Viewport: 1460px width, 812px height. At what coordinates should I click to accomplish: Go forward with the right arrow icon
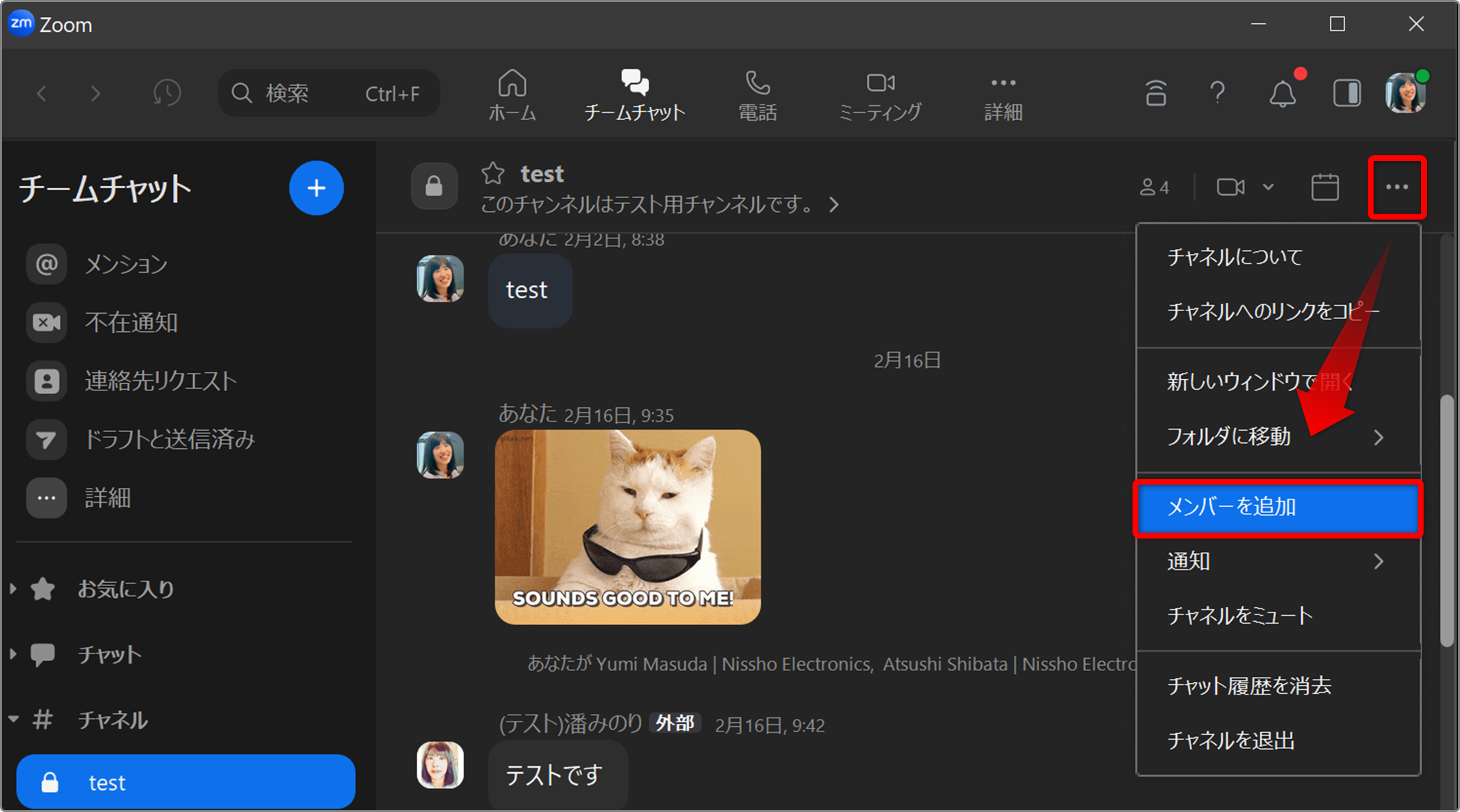pyautogui.click(x=96, y=94)
